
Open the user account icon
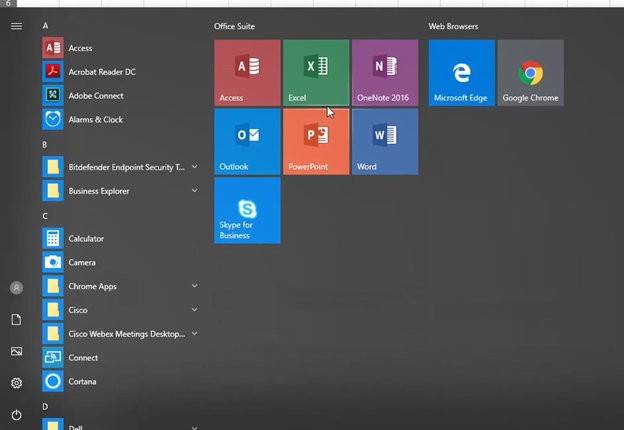click(x=16, y=288)
